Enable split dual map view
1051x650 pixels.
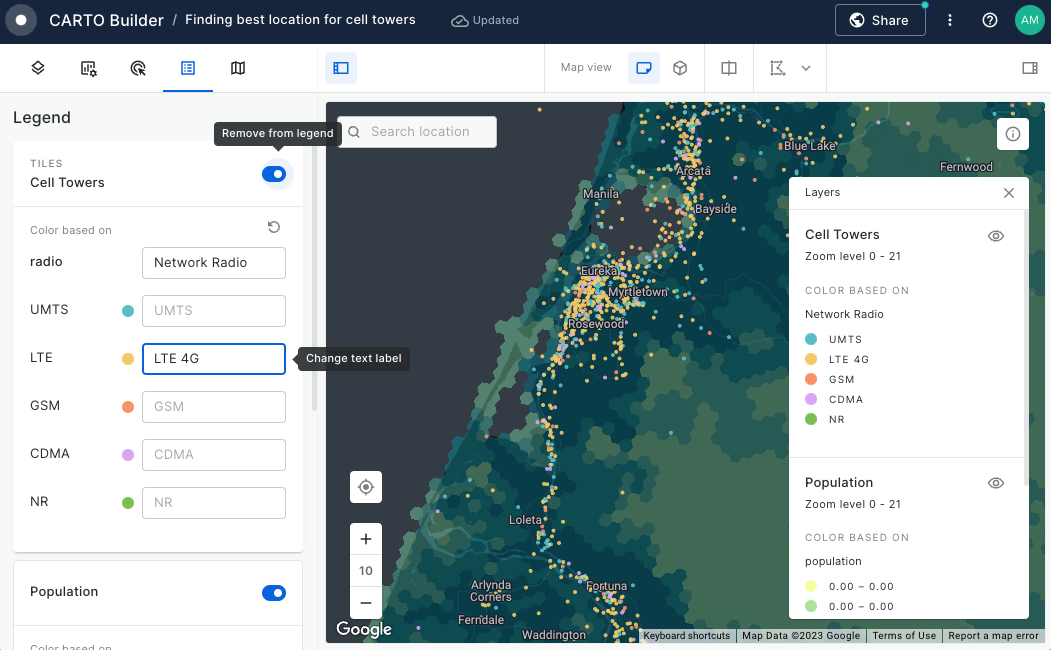[x=729, y=68]
